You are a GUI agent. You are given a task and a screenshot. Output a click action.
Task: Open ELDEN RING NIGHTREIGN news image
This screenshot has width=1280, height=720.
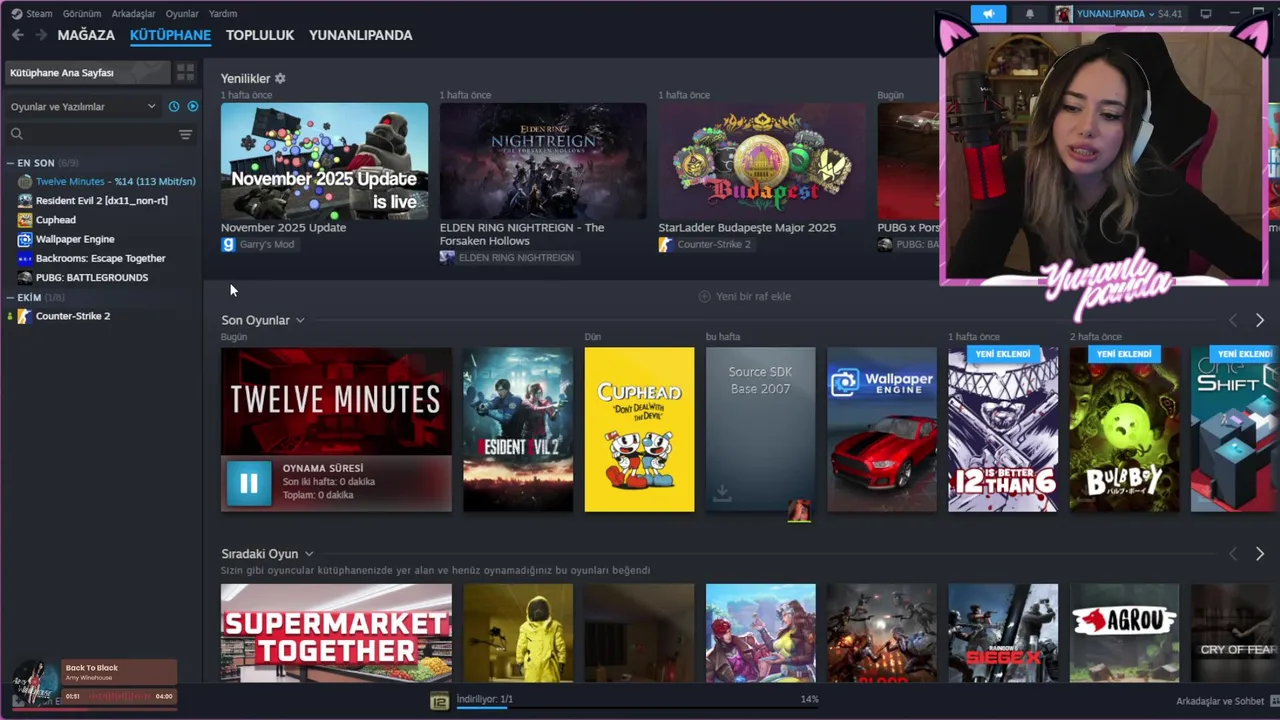click(x=543, y=161)
